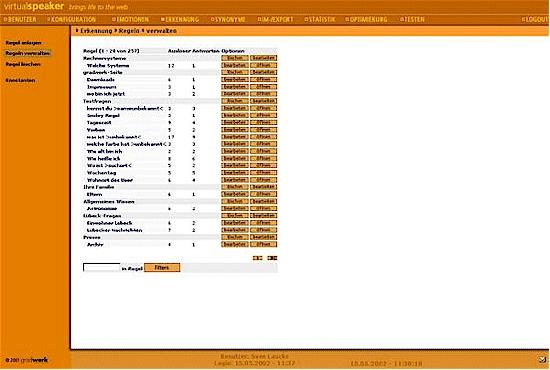Edit the 'Einwohner Lübeck' rule
The width and height of the screenshot is (550, 370).
pyautogui.click(x=235, y=223)
